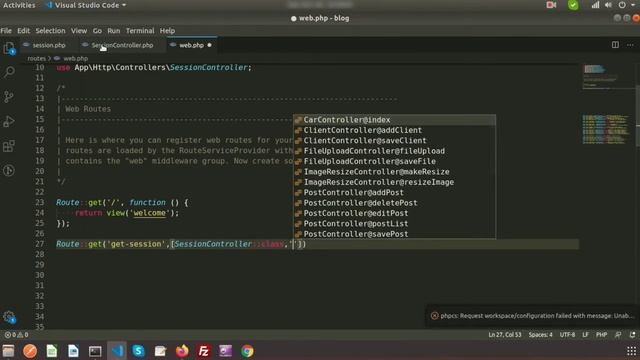The image size is (640, 360).
Task: Click screen recording indicator in top bar
Action: pos(551,5)
